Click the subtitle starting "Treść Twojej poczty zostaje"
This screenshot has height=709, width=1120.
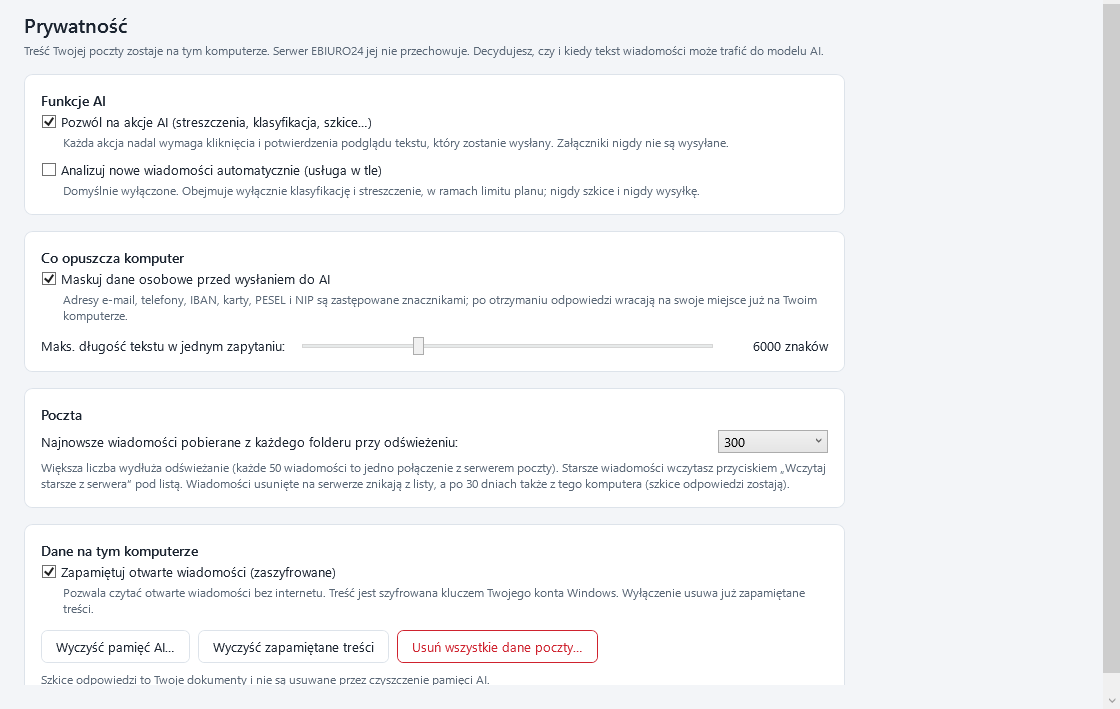click(424, 51)
